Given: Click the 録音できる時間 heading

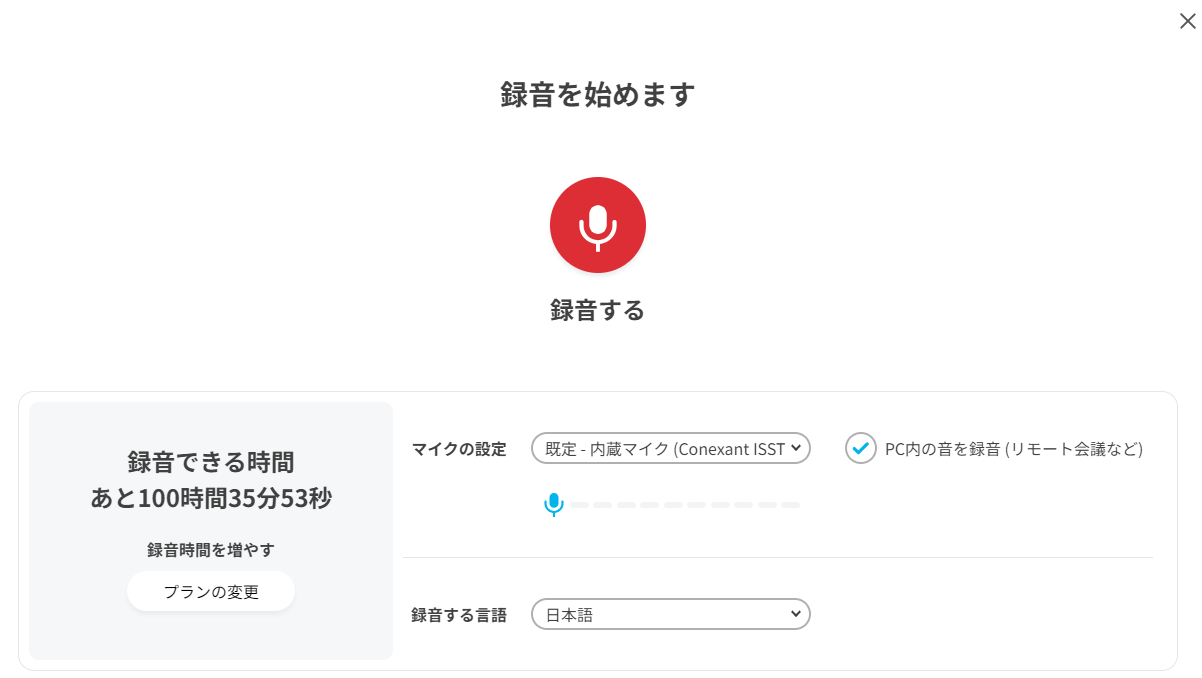Looking at the screenshot, I should 211,462.
